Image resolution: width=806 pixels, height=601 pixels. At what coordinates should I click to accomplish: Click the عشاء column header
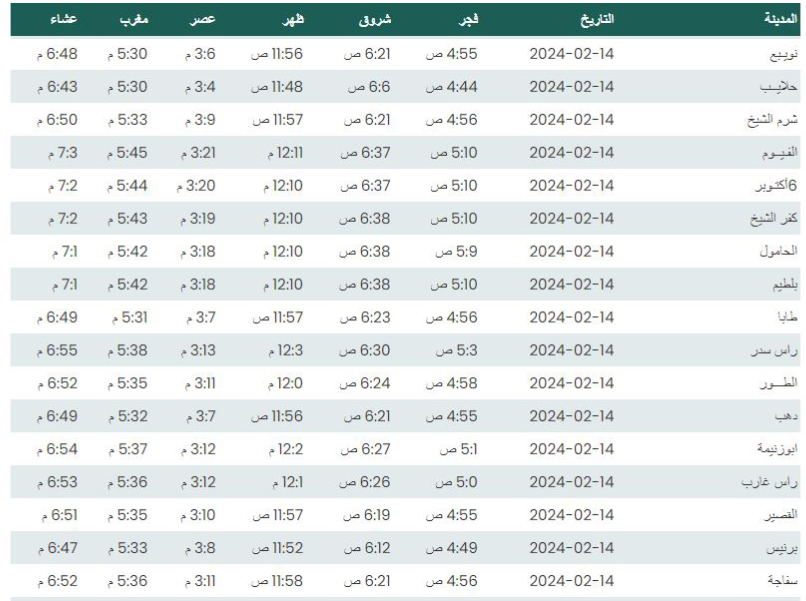click(x=64, y=19)
